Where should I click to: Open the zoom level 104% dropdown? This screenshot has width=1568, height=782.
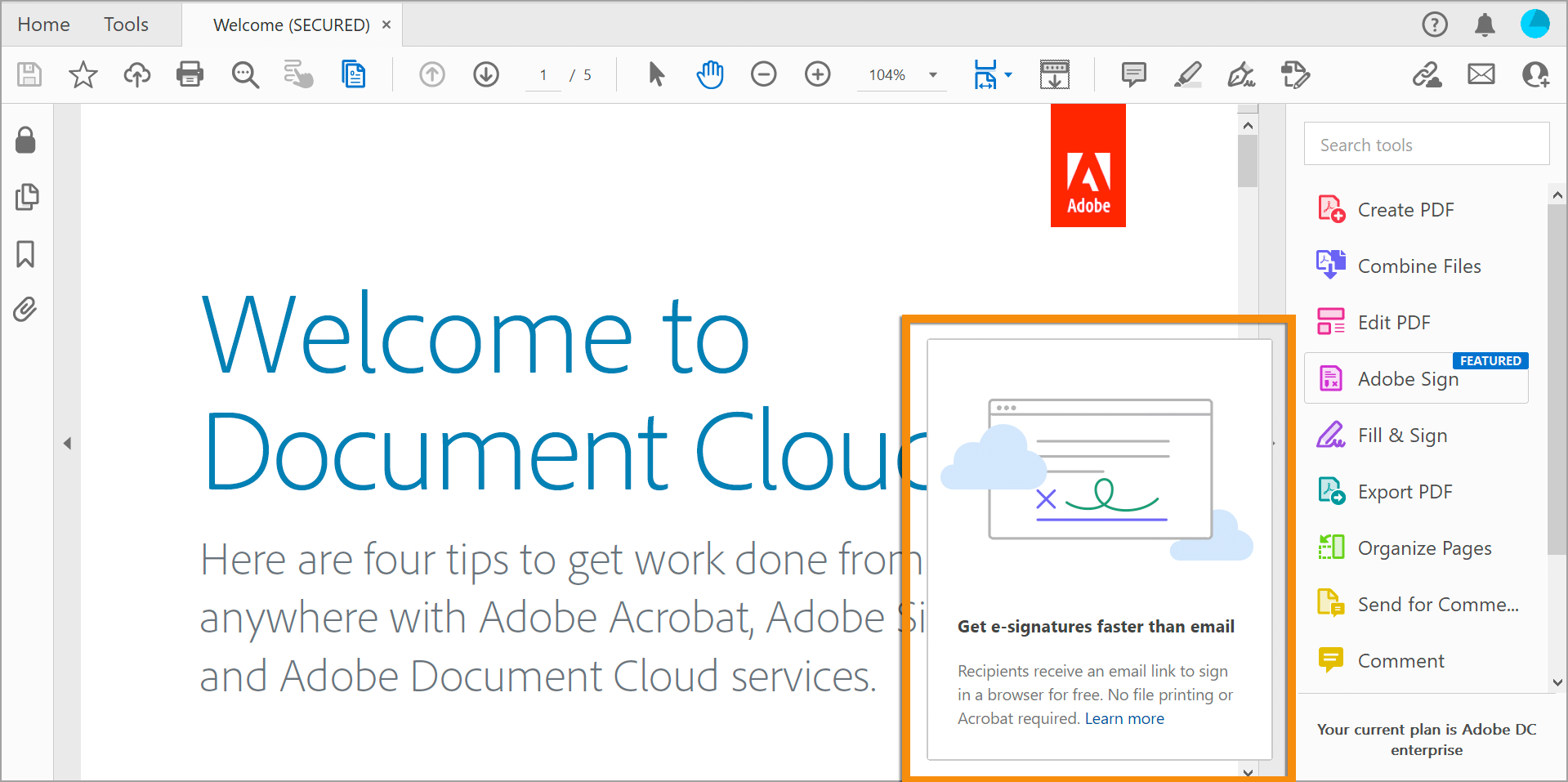tap(932, 75)
